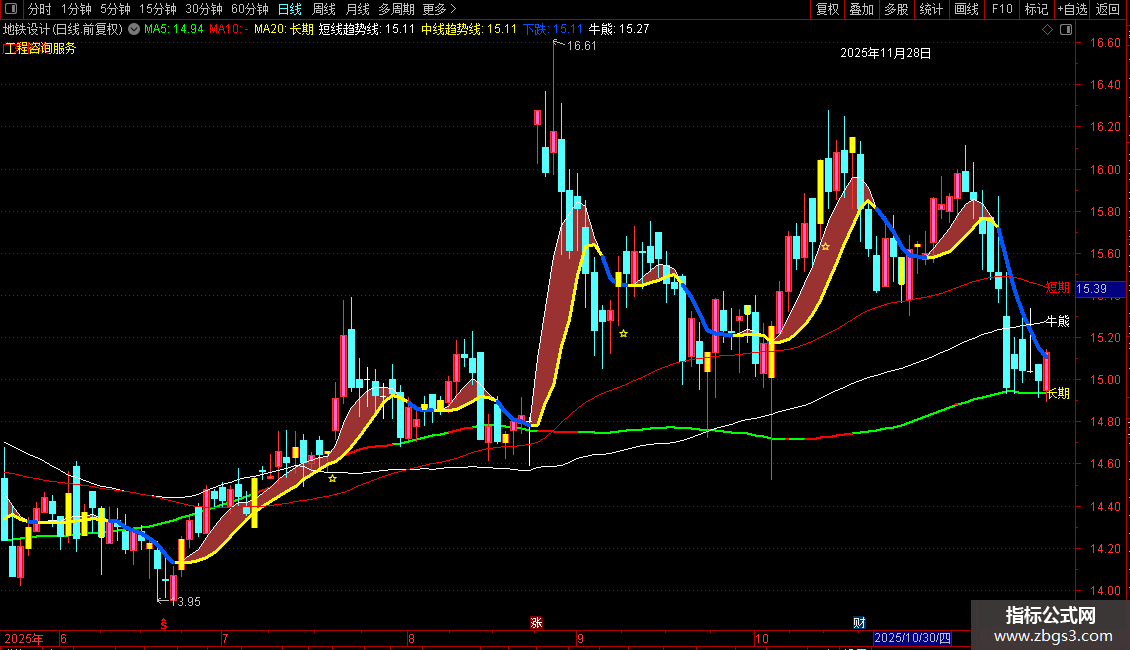The image size is (1130, 650).
Task: Click month 8 on the time axis
Action: coord(411,638)
